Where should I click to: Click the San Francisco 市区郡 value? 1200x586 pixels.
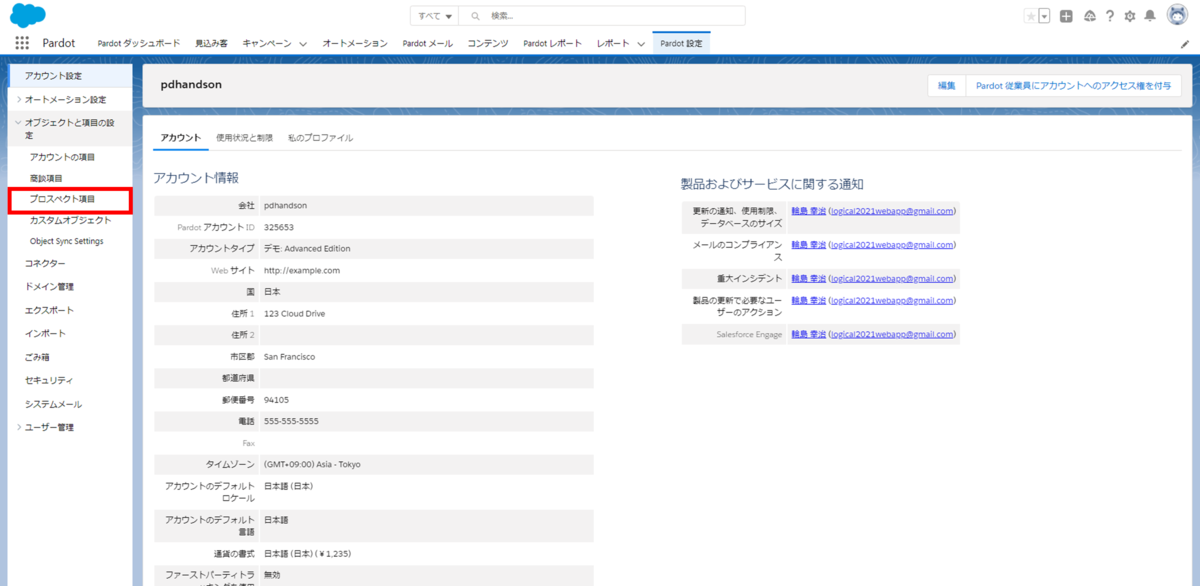click(x=290, y=356)
